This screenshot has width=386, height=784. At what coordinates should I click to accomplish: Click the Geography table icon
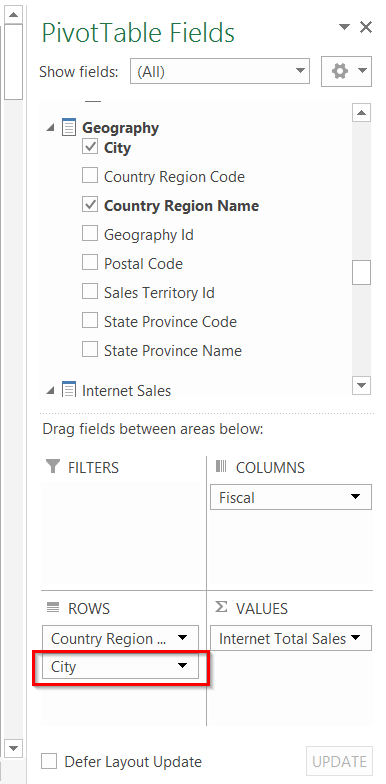tap(68, 128)
